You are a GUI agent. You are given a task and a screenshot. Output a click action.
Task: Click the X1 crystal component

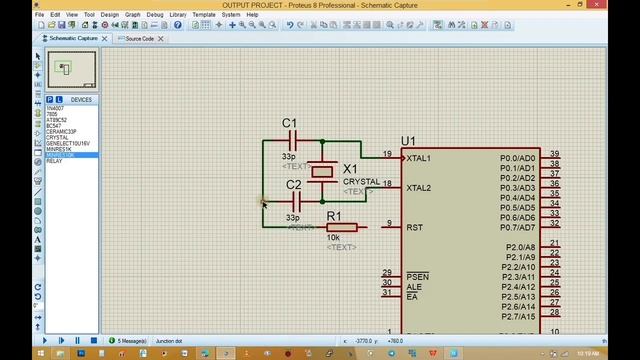click(322, 172)
